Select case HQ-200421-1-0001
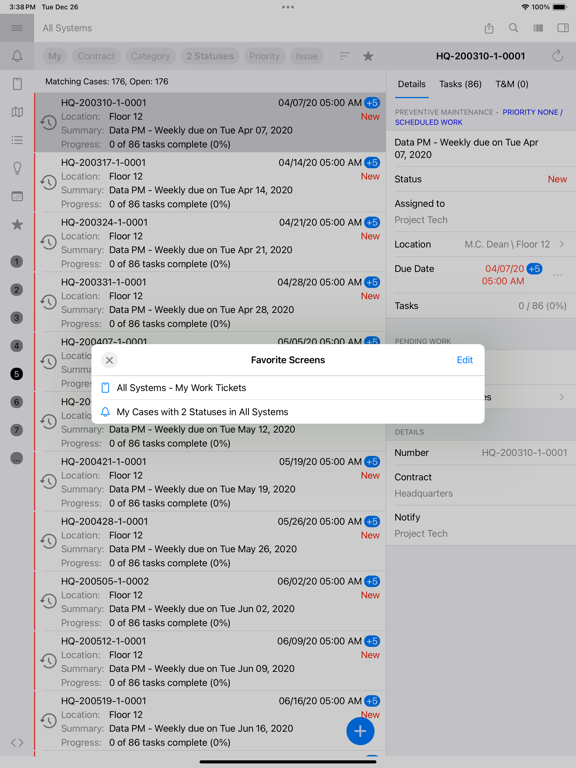This screenshot has width=576, height=768. pyautogui.click(x=210, y=481)
